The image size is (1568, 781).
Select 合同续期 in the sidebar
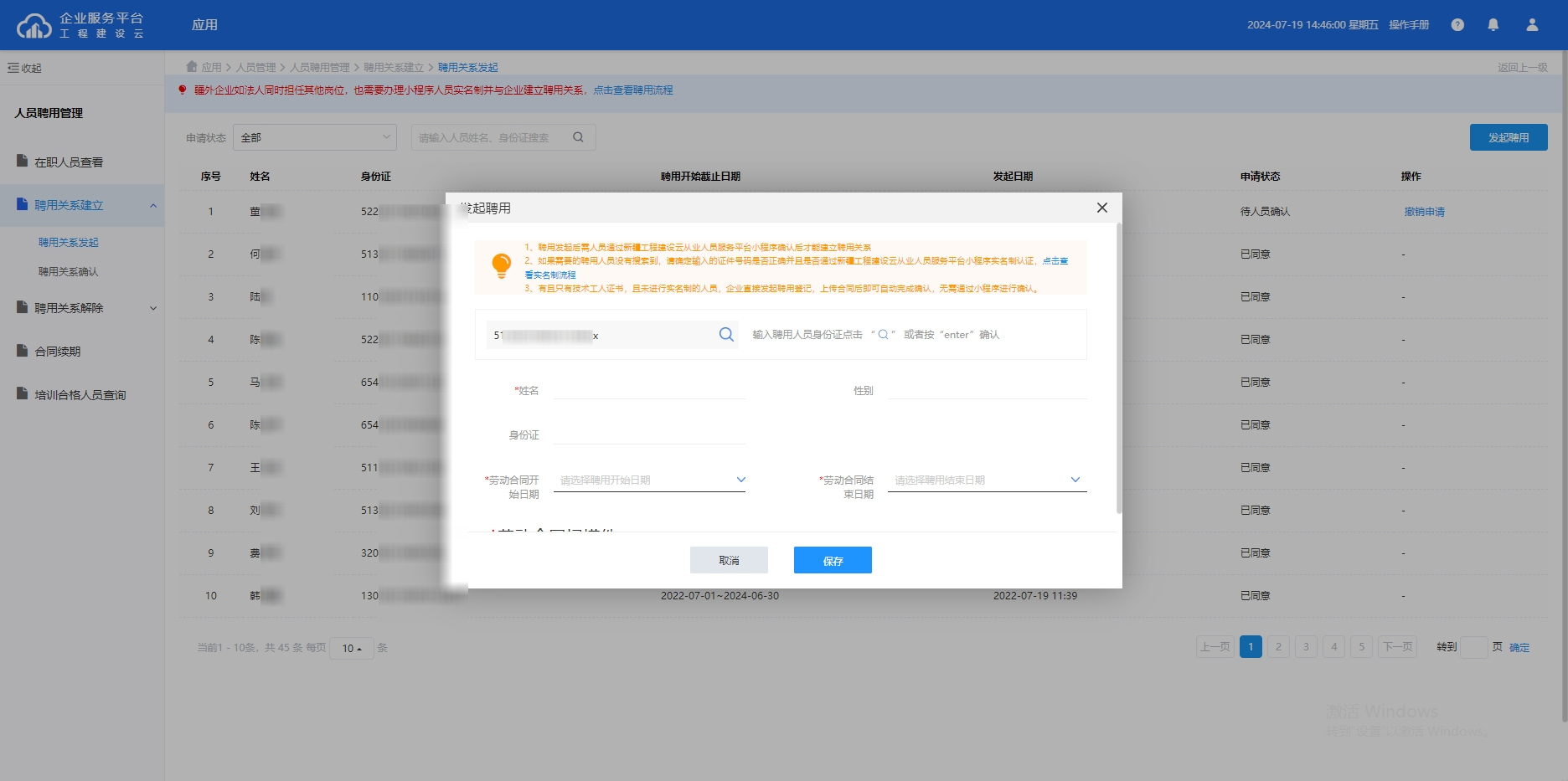pyautogui.click(x=57, y=352)
